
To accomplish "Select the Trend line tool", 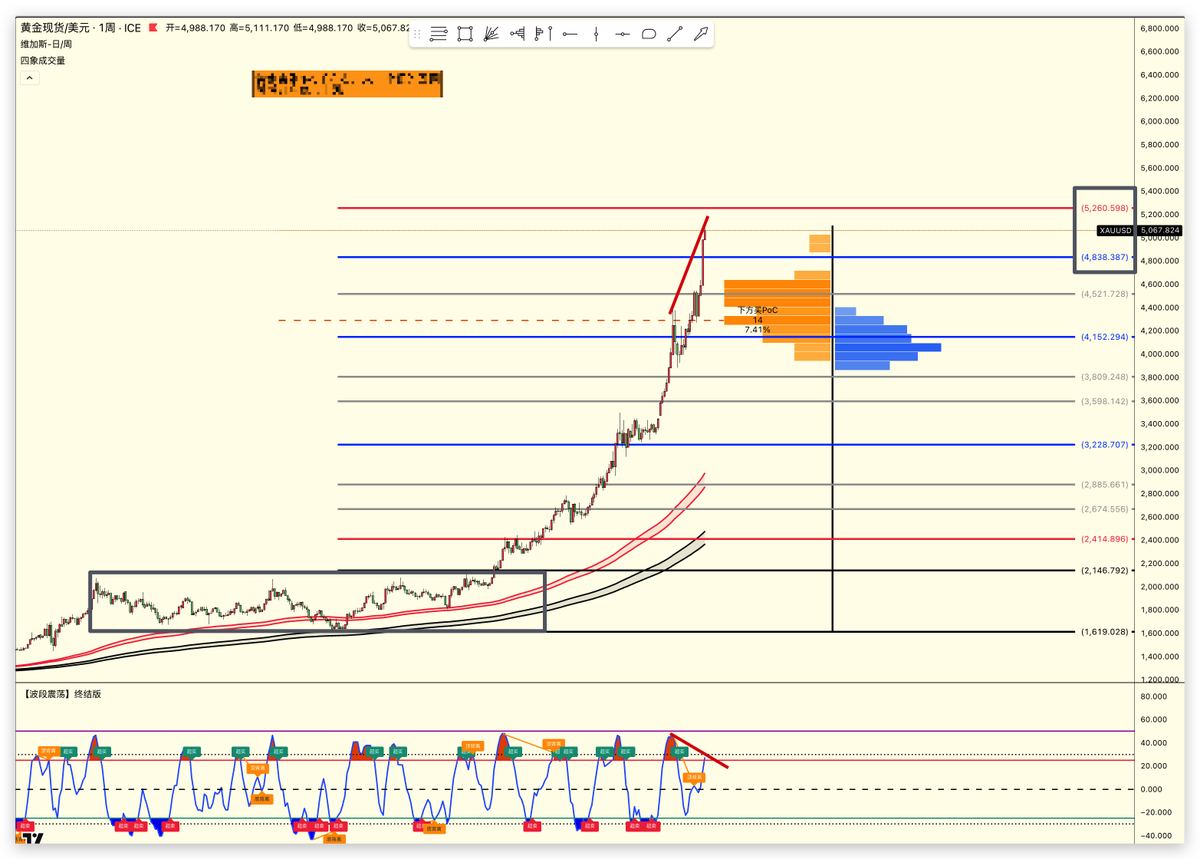I will click(675, 34).
